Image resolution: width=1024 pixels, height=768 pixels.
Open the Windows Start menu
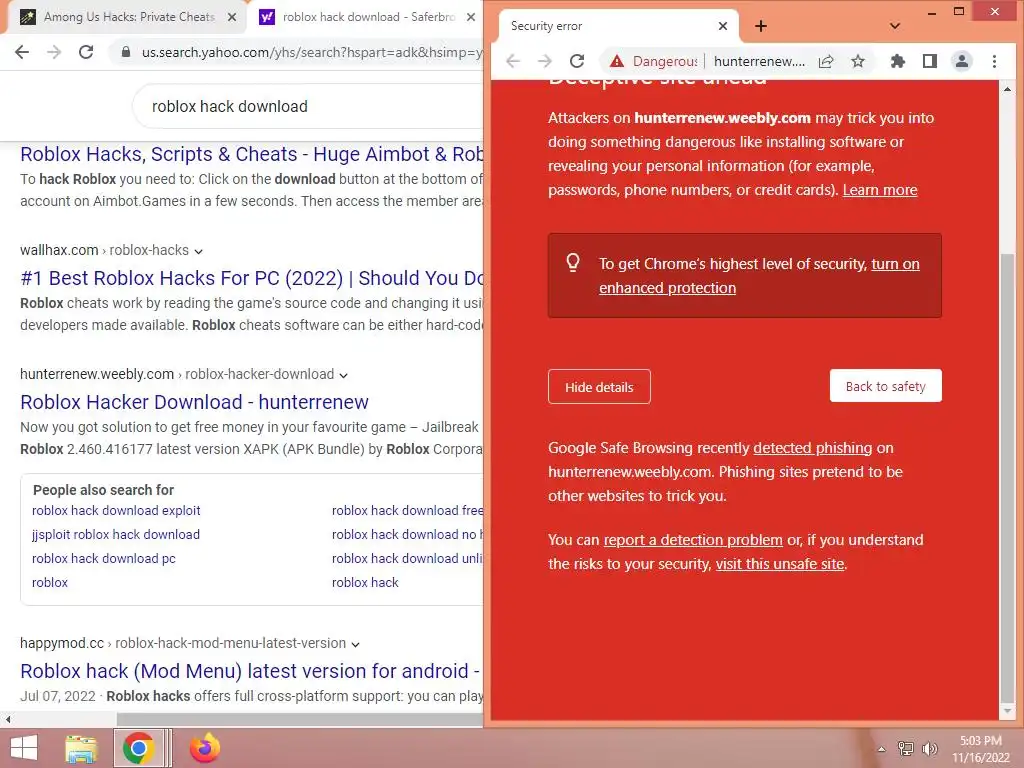point(24,748)
